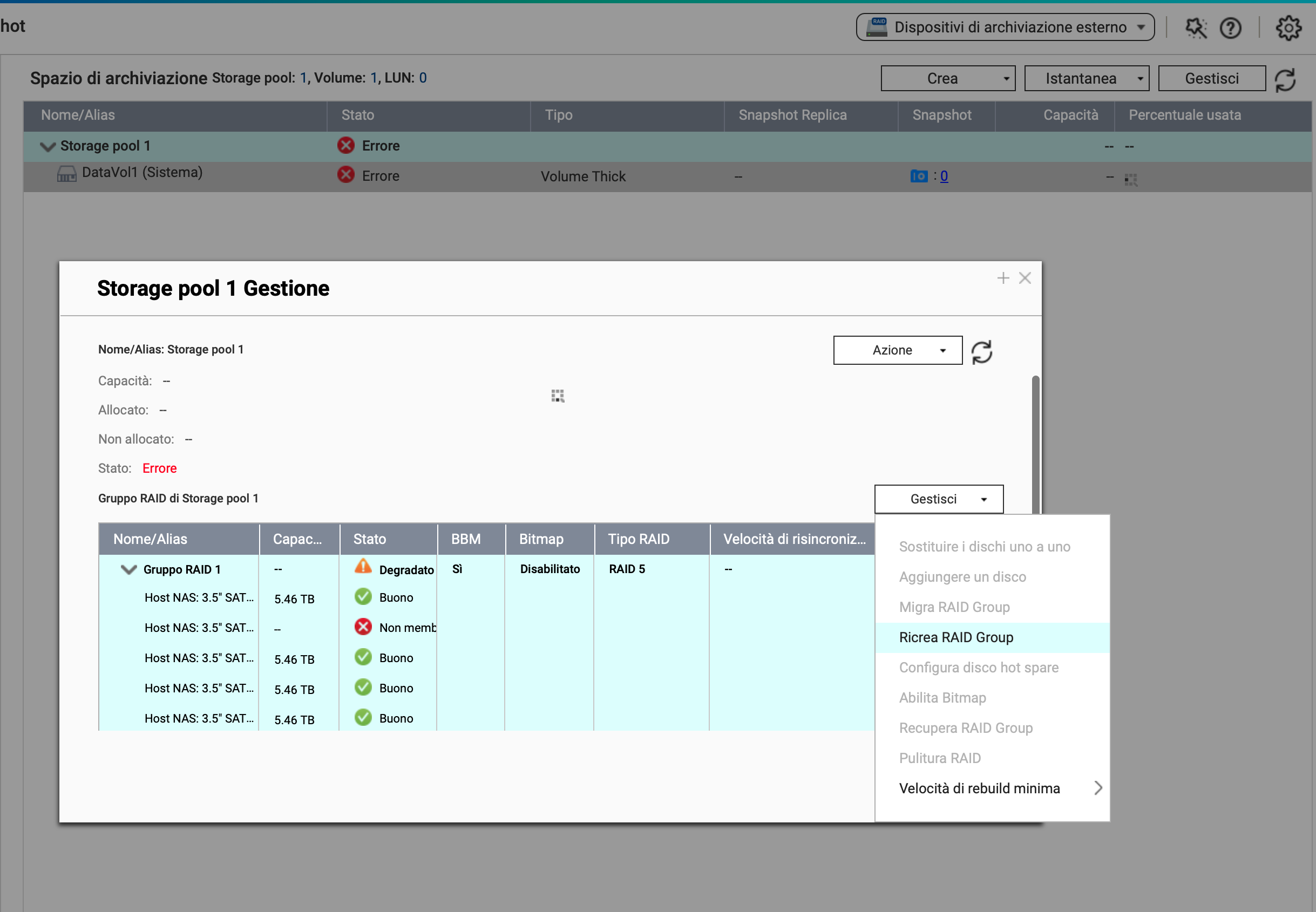Click refresh icon beside Azione button
The image size is (1316, 912).
(x=981, y=351)
